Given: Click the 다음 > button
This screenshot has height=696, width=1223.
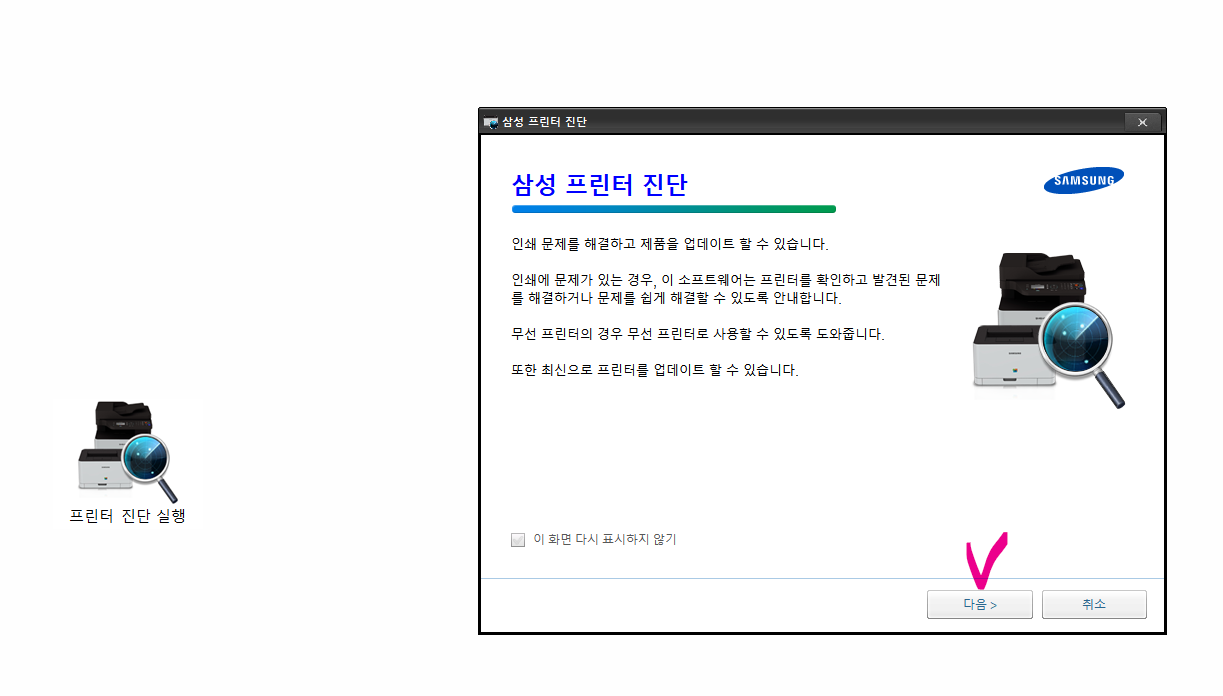Looking at the screenshot, I should (x=979, y=604).
